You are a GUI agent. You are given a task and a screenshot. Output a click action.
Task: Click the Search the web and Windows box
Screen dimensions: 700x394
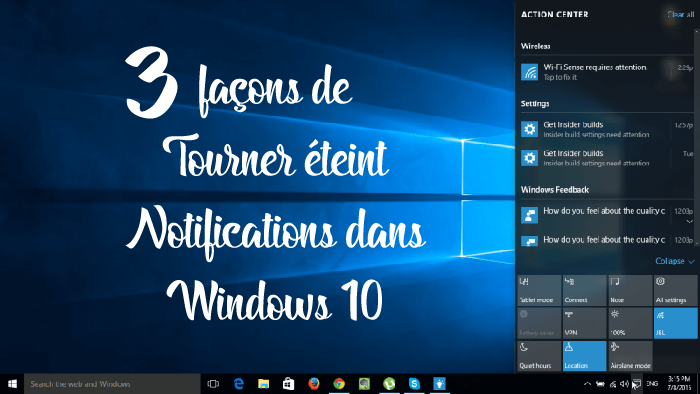(112, 384)
